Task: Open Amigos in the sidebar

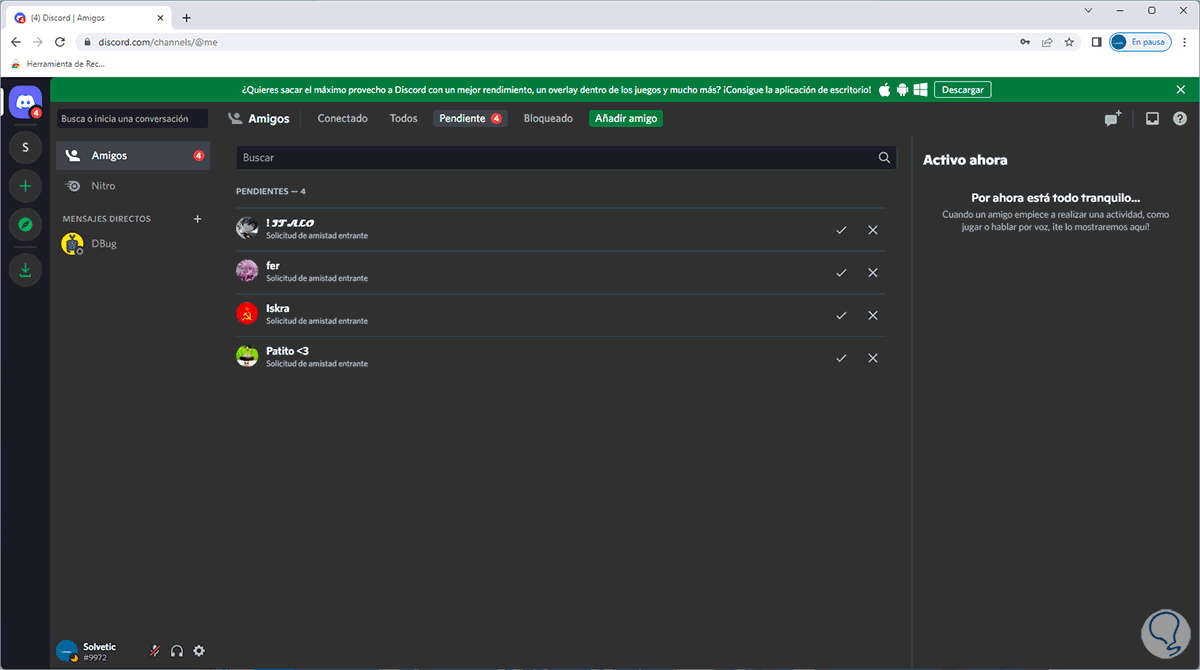Action: (x=133, y=156)
